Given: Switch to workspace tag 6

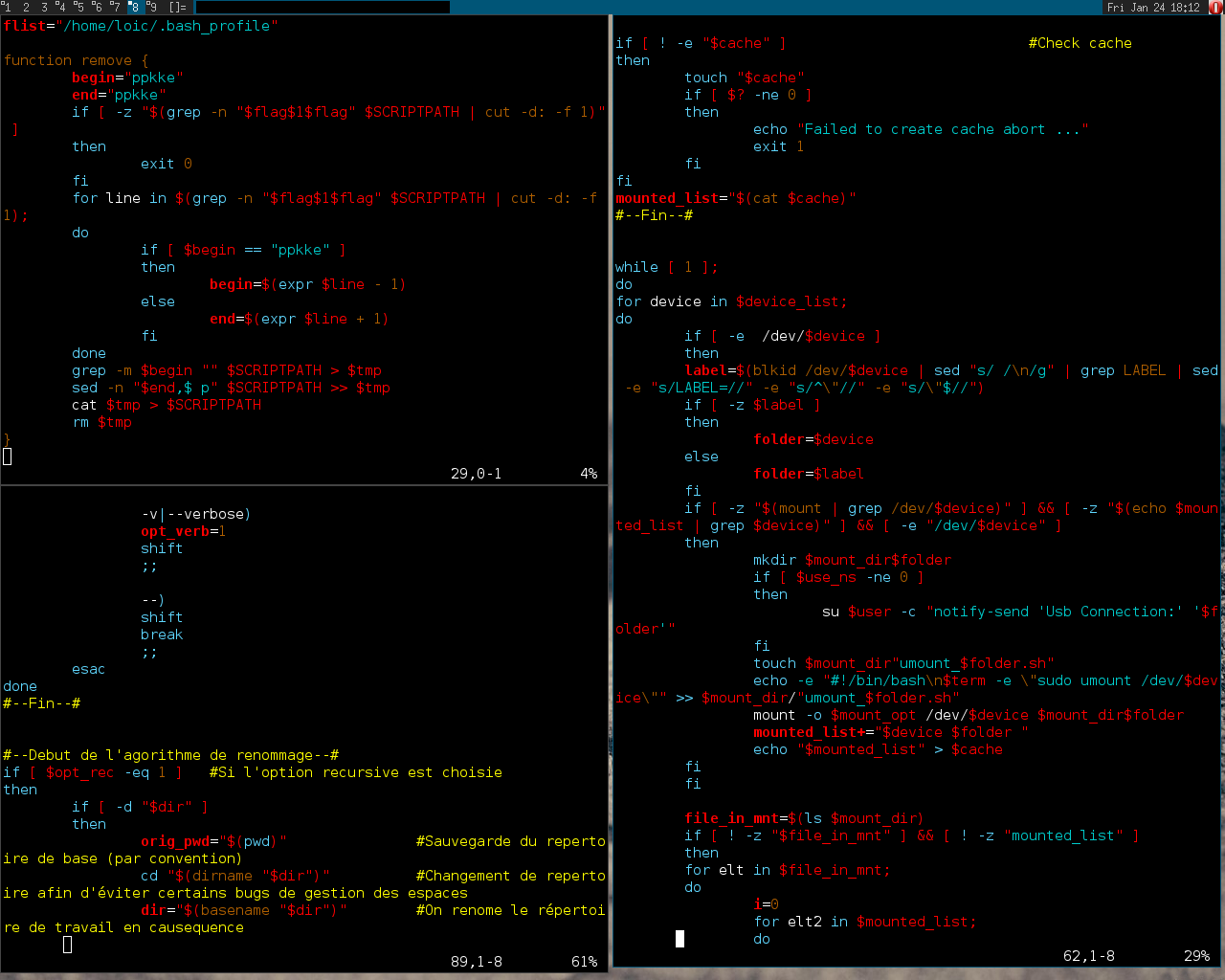Looking at the screenshot, I should coord(99,7).
